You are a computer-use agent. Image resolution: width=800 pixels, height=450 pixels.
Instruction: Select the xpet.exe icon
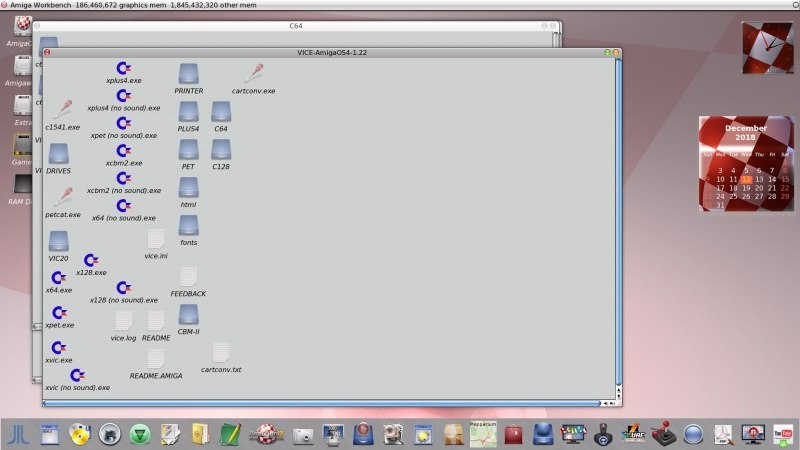click(x=59, y=313)
